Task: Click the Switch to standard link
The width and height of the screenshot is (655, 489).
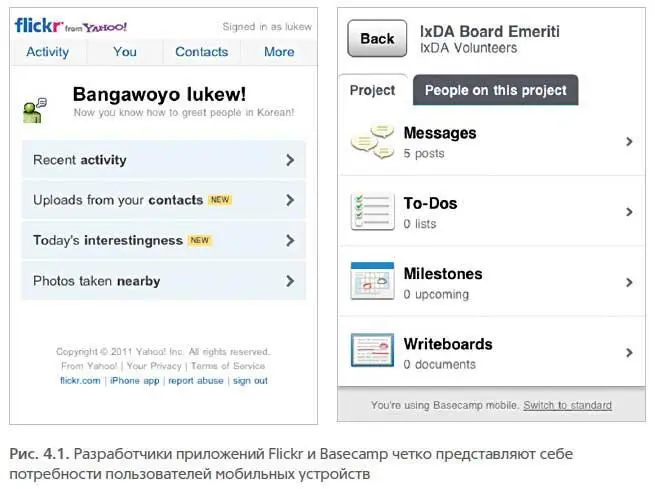Action: [567, 405]
